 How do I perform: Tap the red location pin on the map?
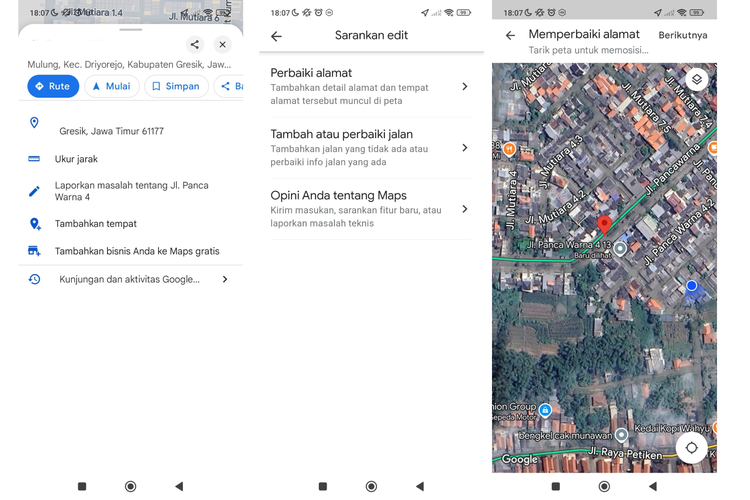604,225
